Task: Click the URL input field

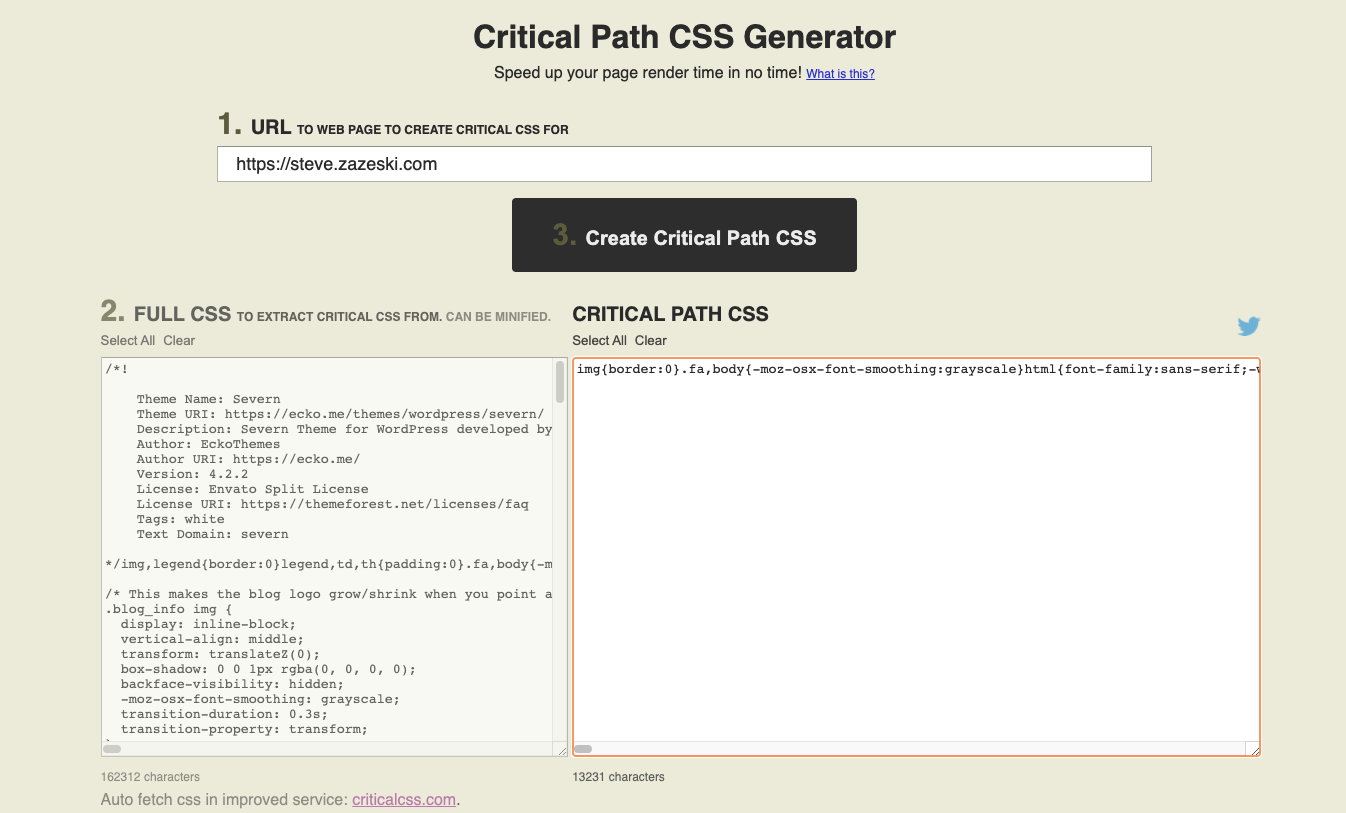Action: click(684, 164)
